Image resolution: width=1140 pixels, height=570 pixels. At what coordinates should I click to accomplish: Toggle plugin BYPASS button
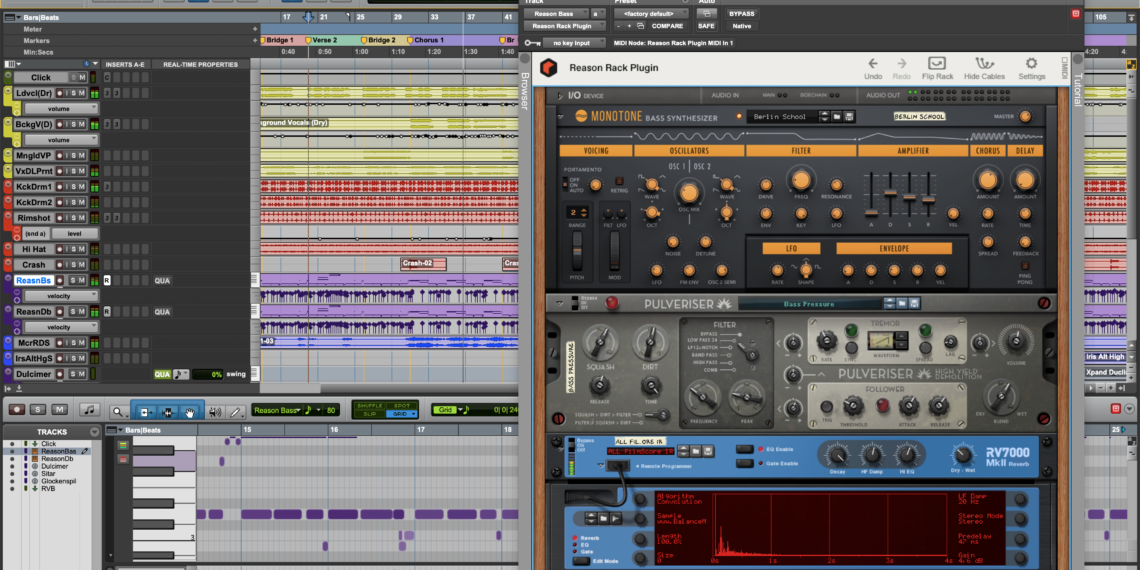[x=742, y=14]
